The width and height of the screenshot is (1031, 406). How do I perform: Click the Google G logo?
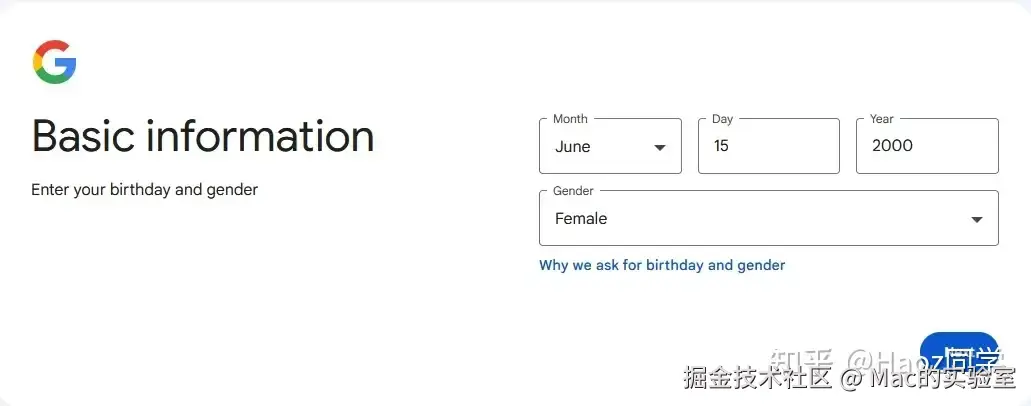click(54, 62)
